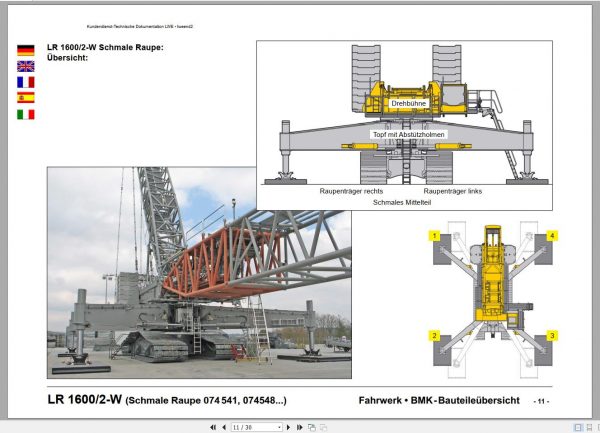Click the Drehbühne label
The height and width of the screenshot is (433, 600).
coord(408,104)
